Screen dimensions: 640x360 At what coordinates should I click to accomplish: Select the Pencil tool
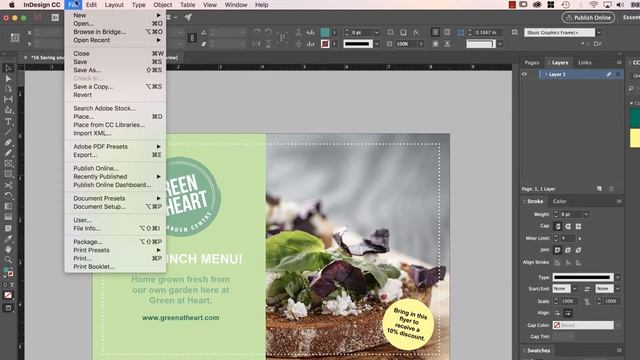(8, 153)
